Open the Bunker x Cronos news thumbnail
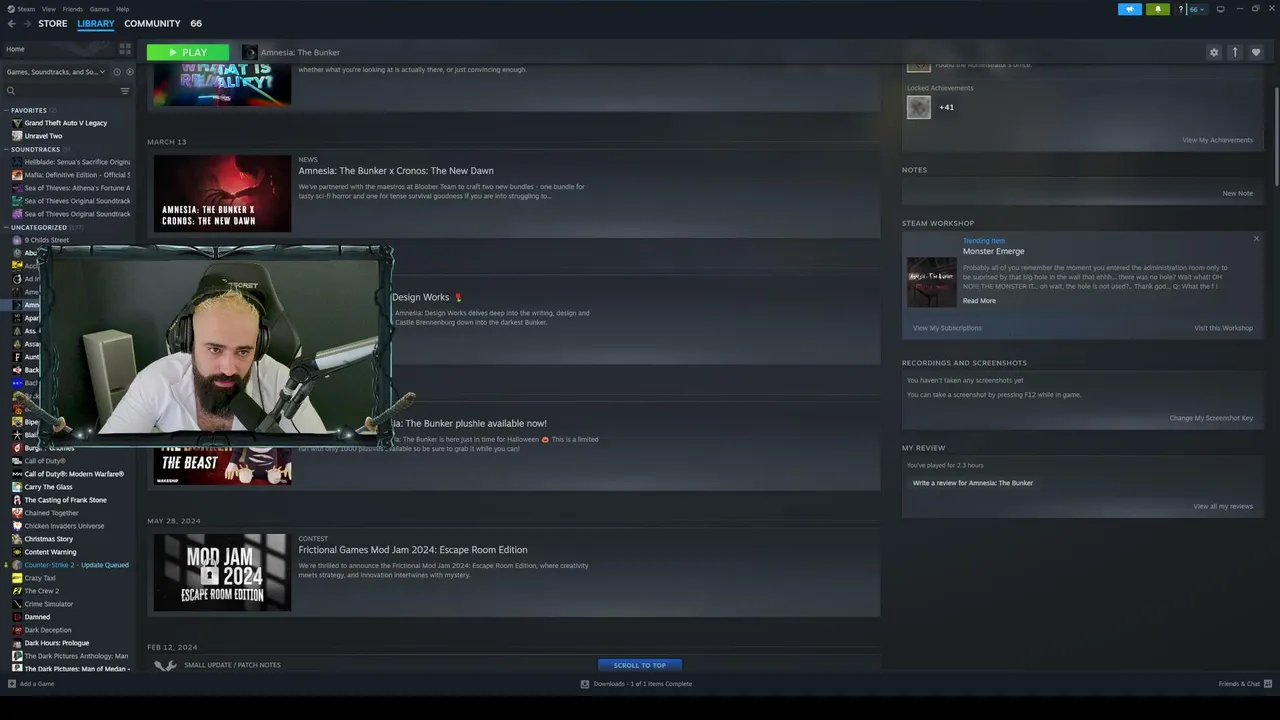Screen dimensions: 1280x720 point(222,193)
